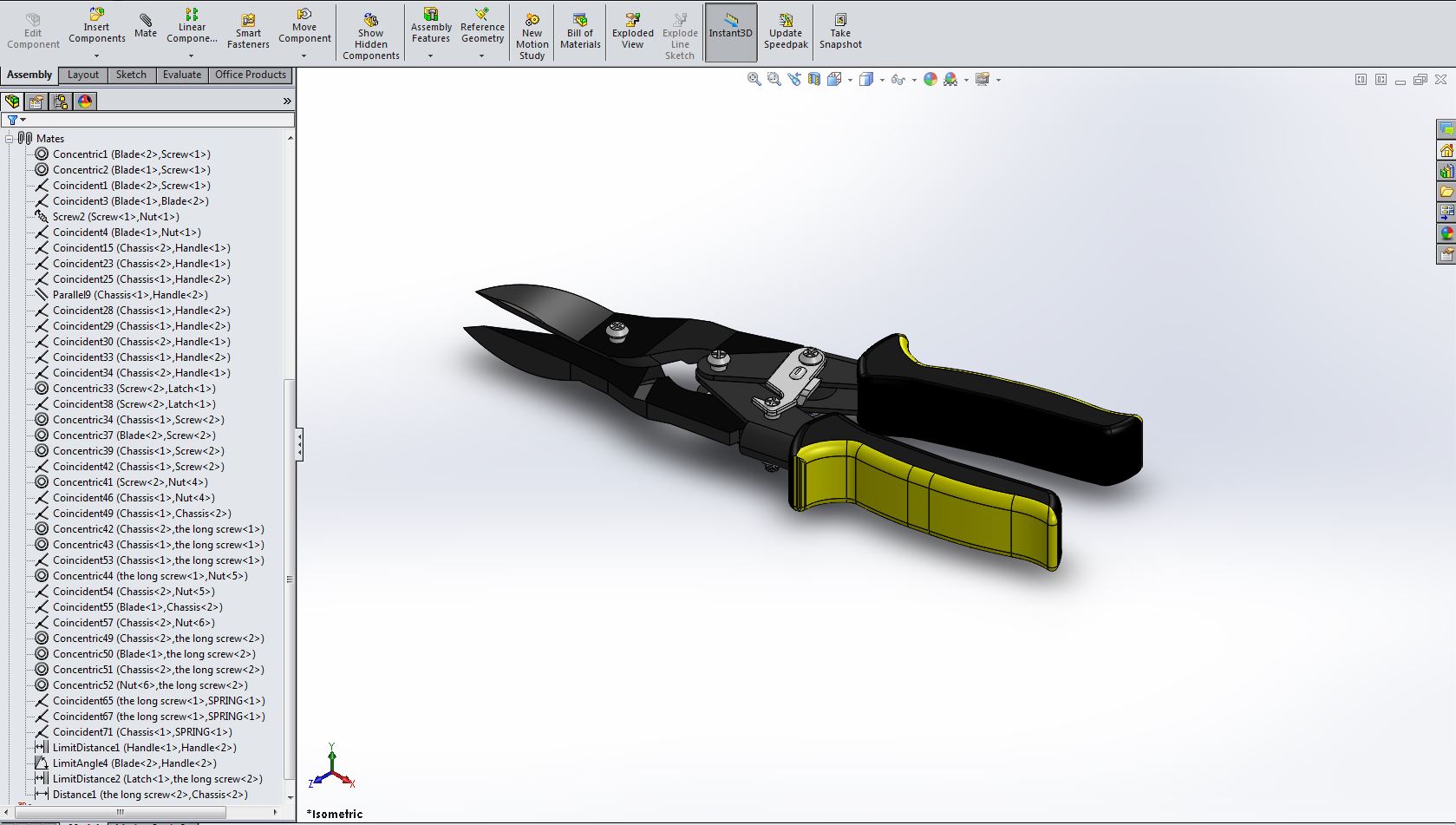Click Exploded View icon
The image size is (1456, 825).
pos(633,31)
